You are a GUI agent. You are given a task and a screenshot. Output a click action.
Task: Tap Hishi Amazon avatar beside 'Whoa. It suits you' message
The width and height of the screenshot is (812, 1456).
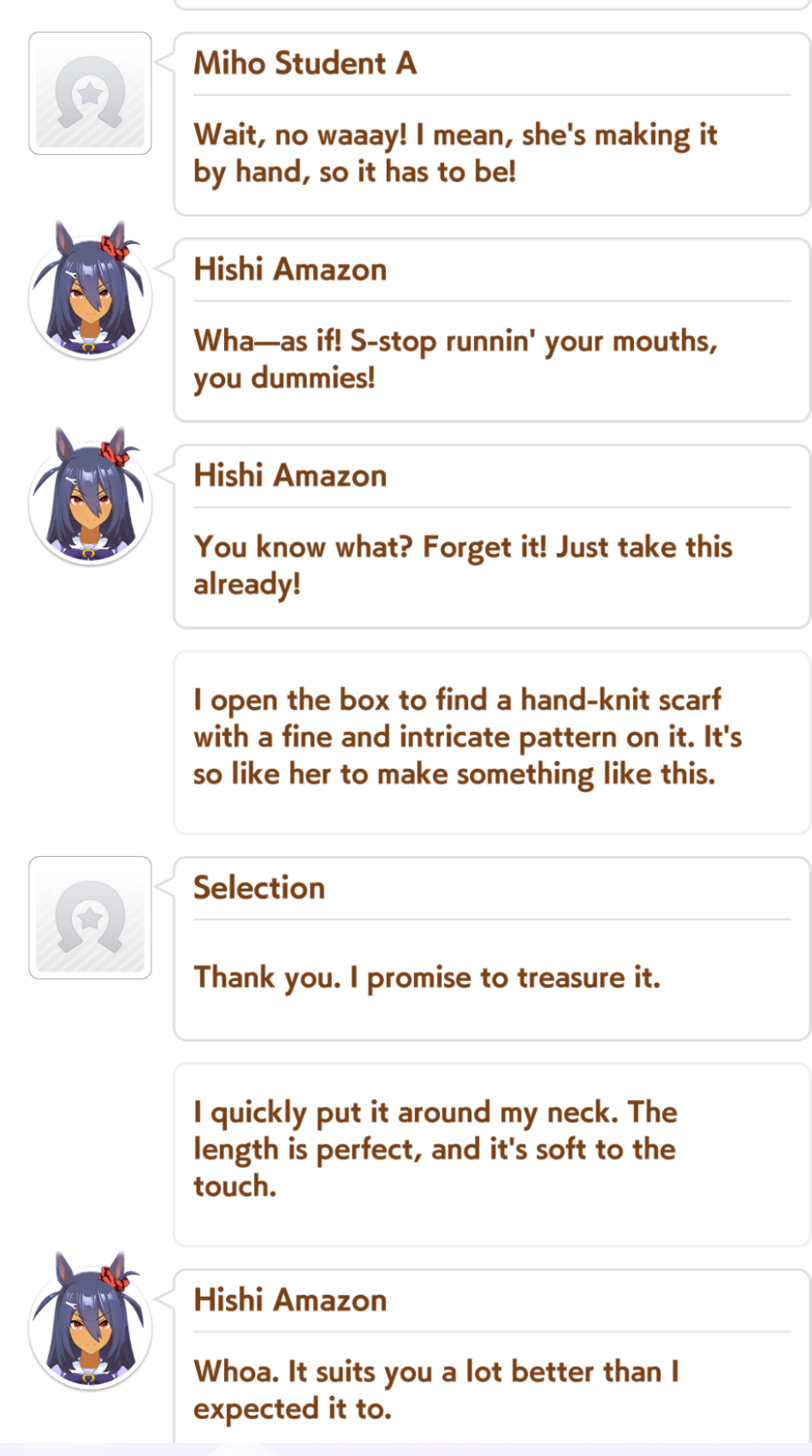pos(90,1321)
